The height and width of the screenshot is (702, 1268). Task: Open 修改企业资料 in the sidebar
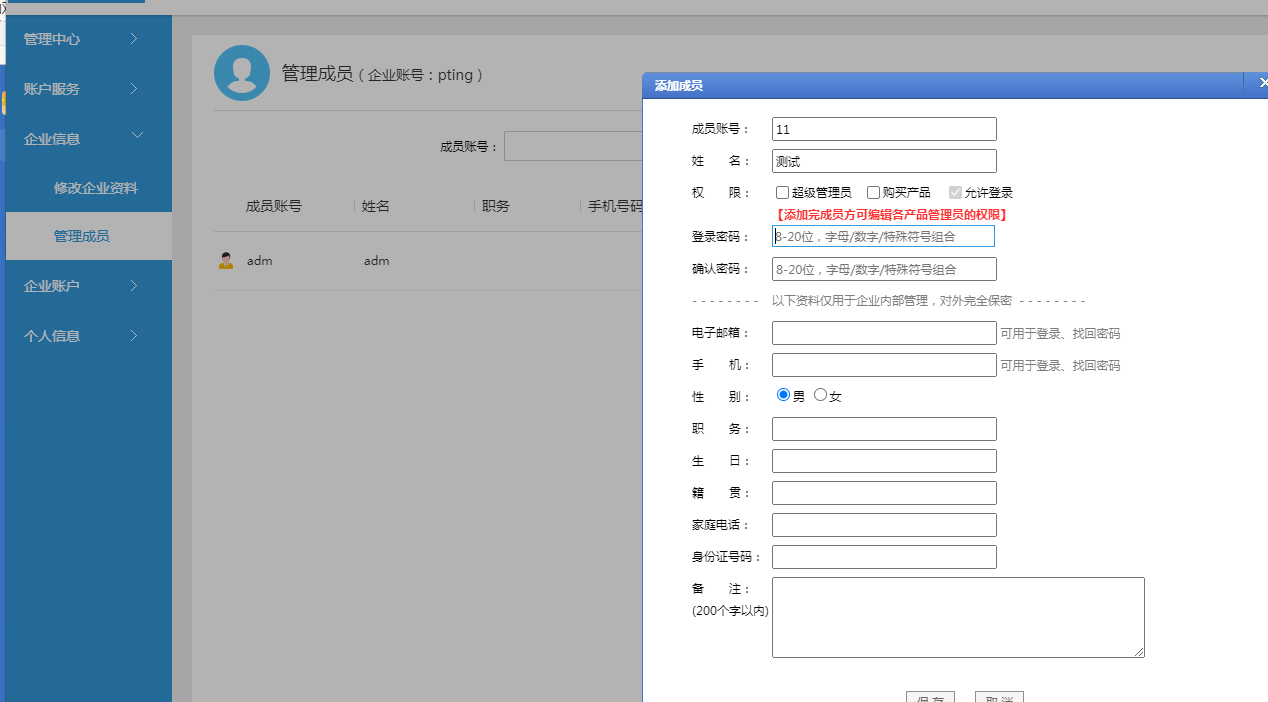[96, 188]
